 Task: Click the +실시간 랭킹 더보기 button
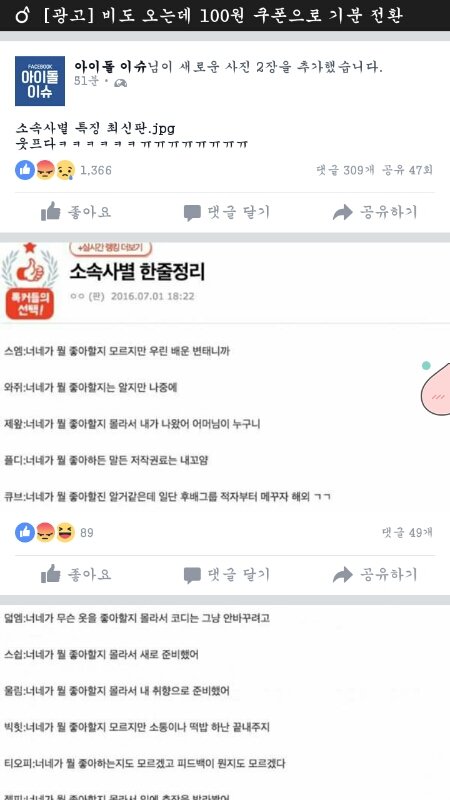point(111,248)
